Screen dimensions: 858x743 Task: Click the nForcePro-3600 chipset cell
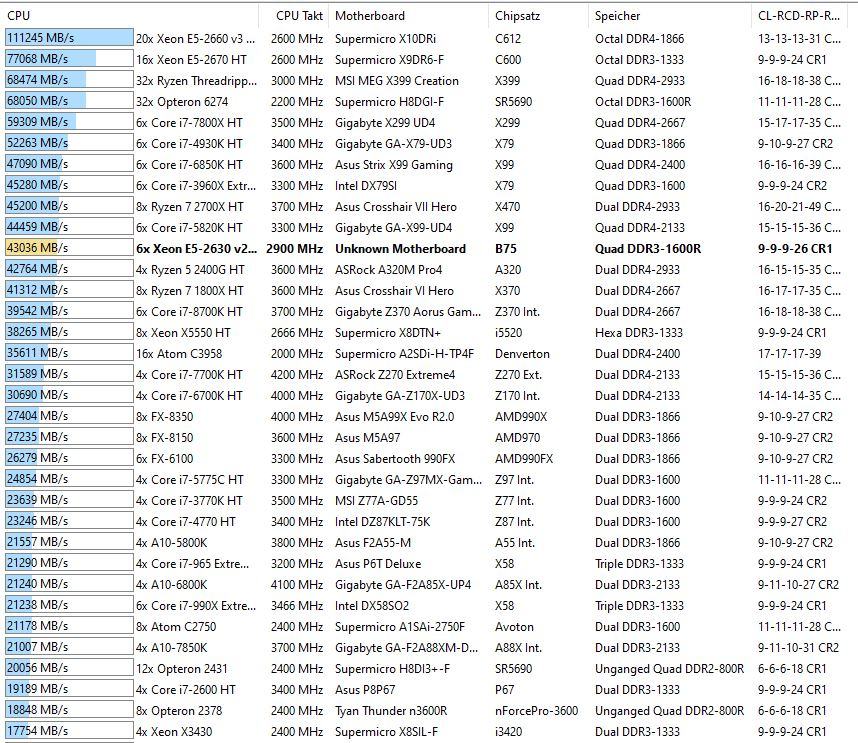tap(536, 711)
